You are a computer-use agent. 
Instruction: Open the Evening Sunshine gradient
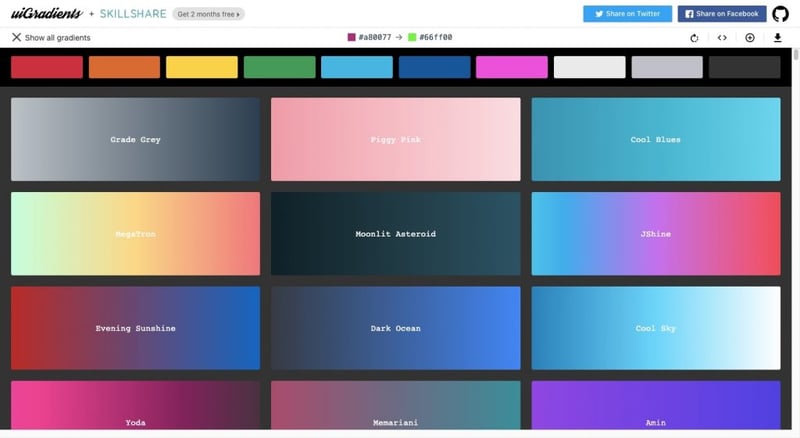135,328
